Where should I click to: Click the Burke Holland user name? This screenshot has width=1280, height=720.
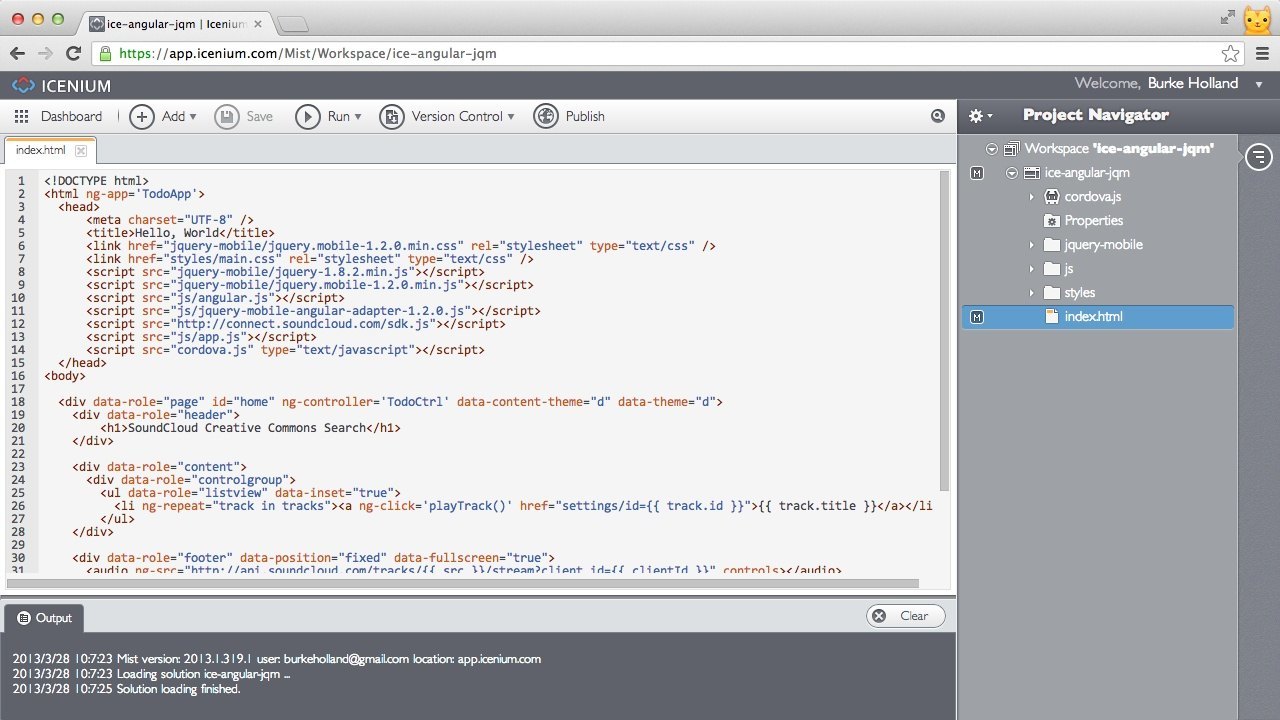pos(1193,84)
